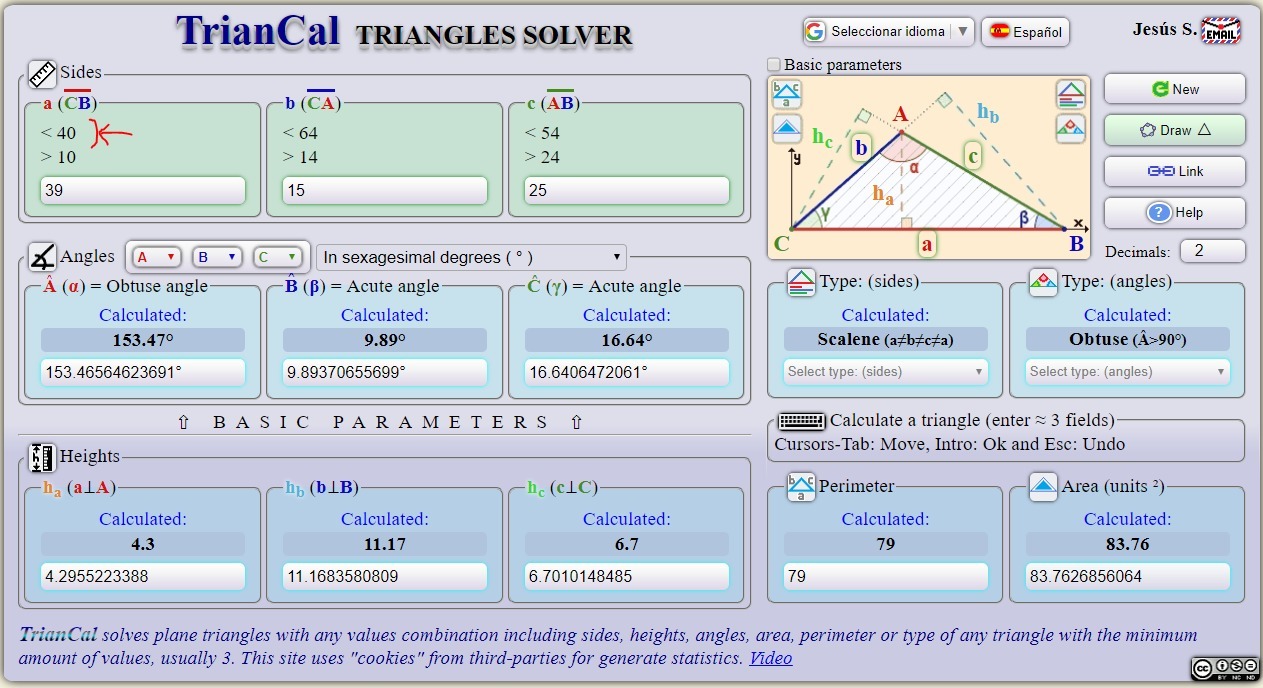Click calculated Obtuse type result
This screenshot has height=688, width=1263.
[x=1127, y=340]
